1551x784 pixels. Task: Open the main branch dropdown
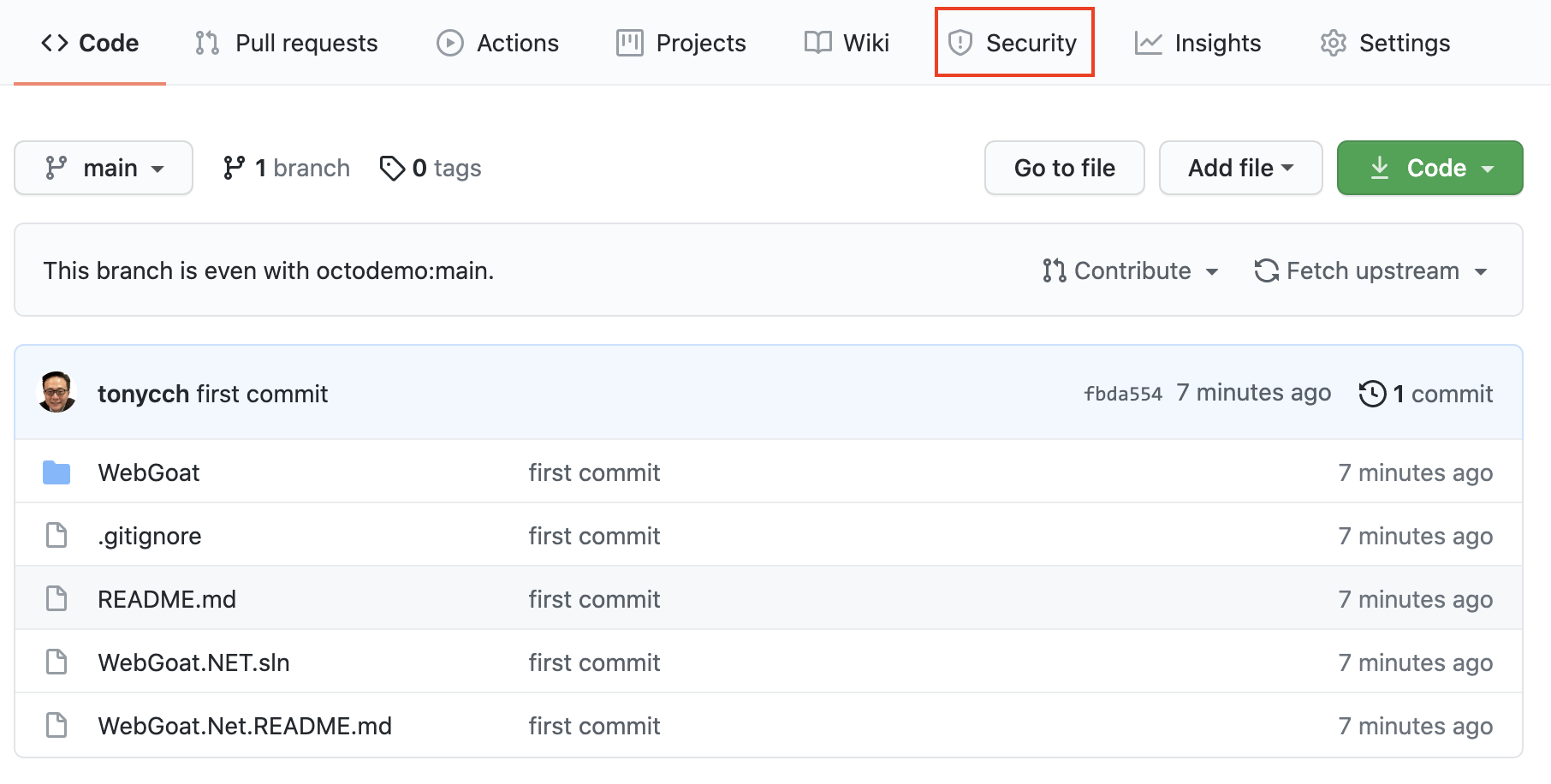[x=104, y=168]
